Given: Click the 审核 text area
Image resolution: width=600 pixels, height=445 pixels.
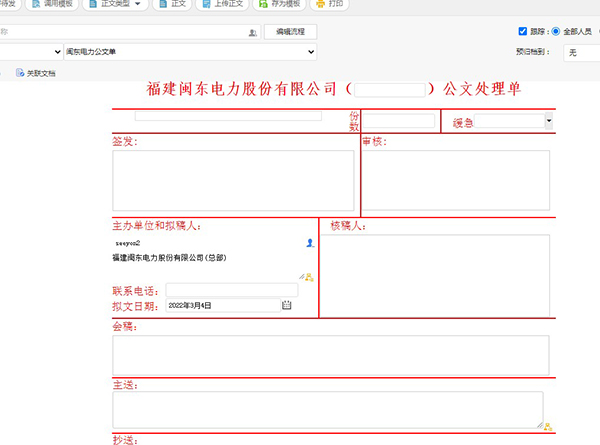Looking at the screenshot, I should pyautogui.click(x=456, y=180).
